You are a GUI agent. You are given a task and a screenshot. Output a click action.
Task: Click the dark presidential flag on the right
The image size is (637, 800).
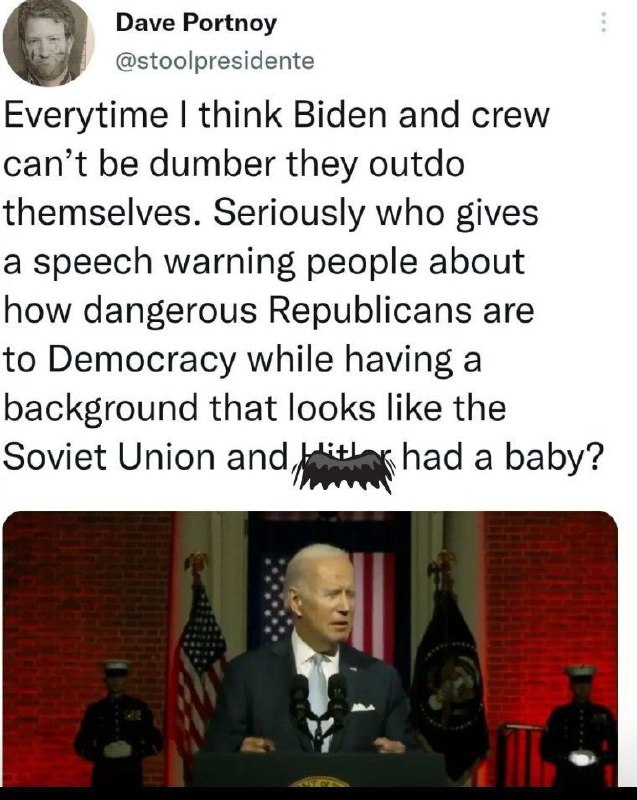point(448,679)
